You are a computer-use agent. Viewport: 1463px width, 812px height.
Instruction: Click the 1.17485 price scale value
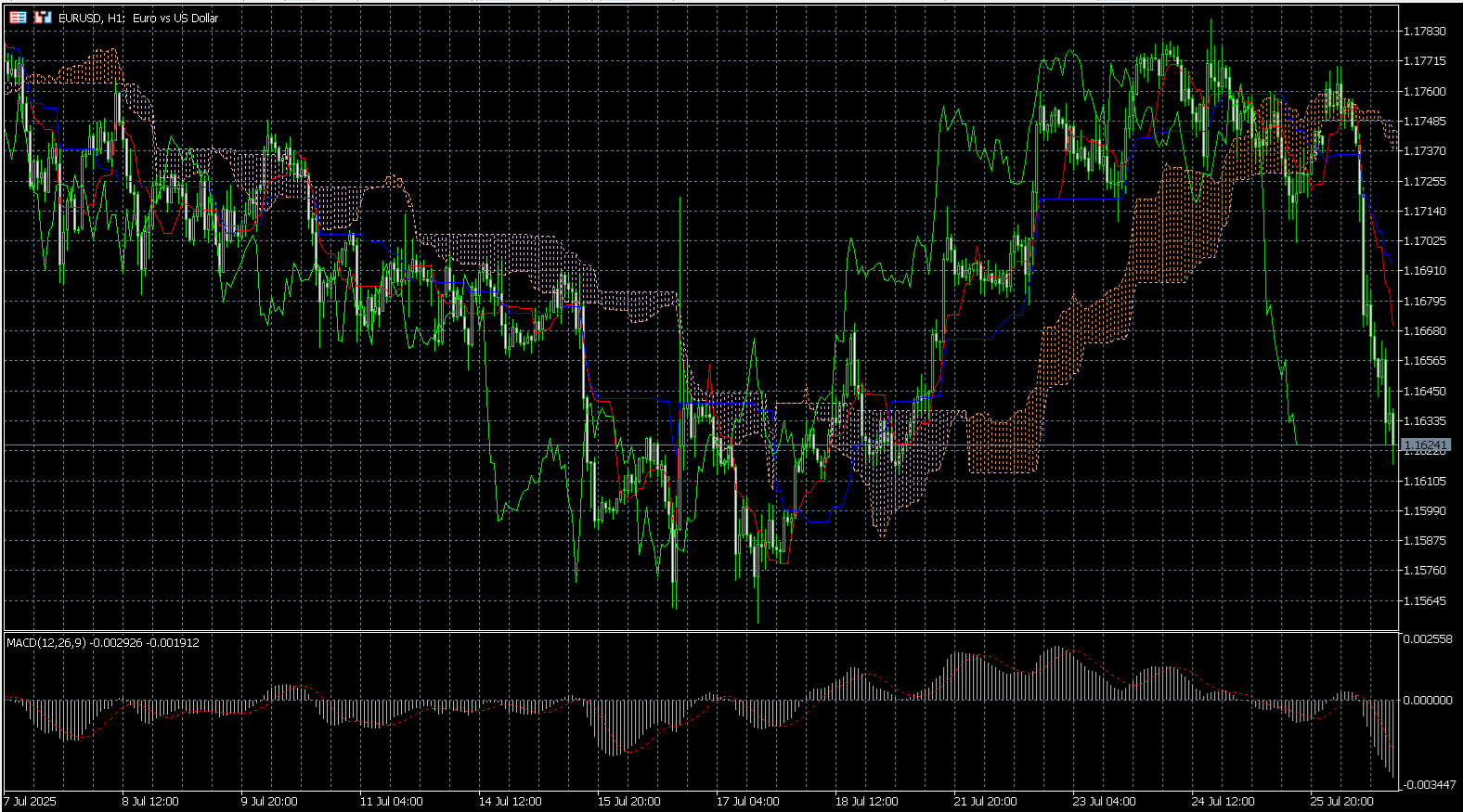point(1425,122)
